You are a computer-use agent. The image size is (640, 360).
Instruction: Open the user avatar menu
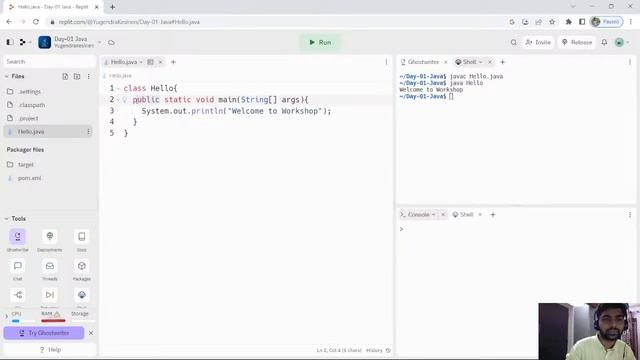tap(622, 42)
